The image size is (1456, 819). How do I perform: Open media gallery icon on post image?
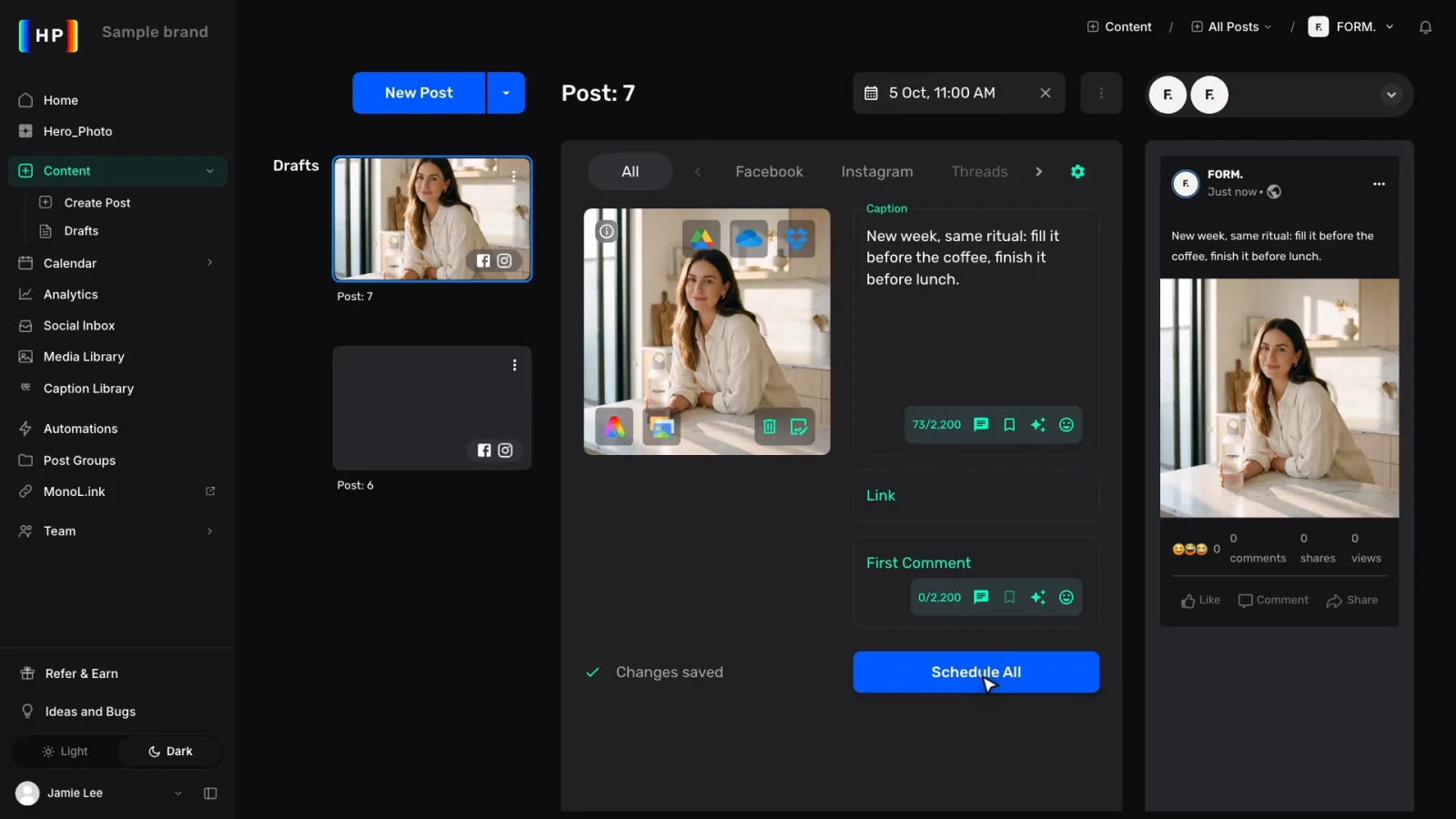pyautogui.click(x=662, y=426)
